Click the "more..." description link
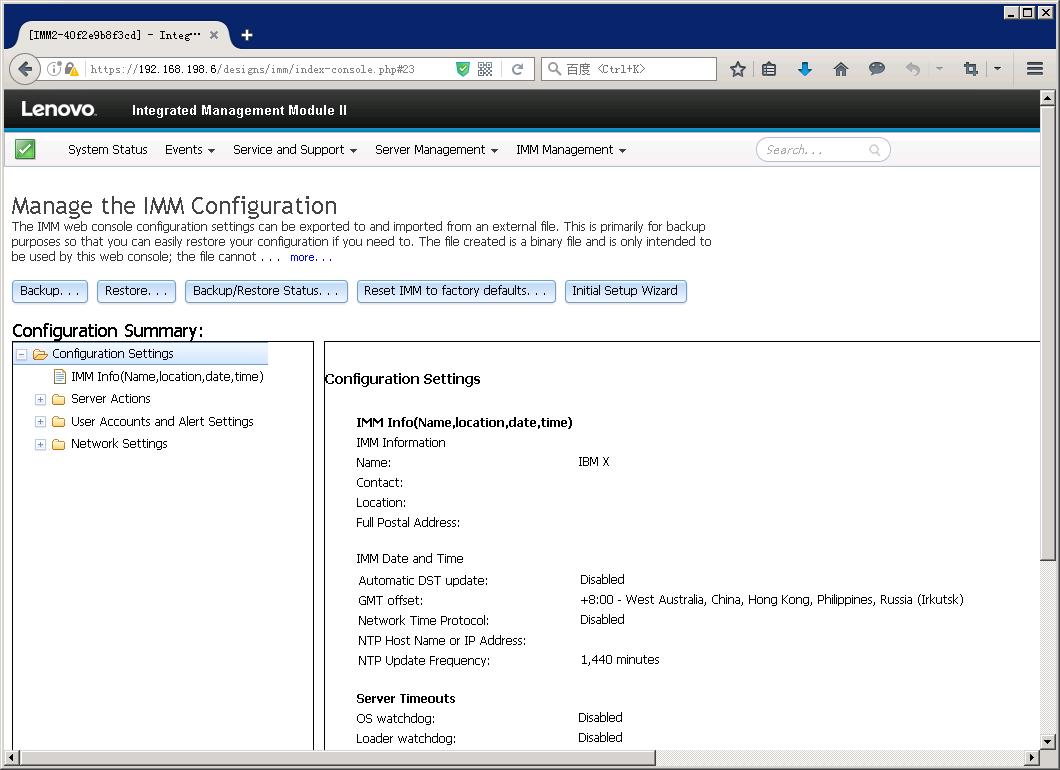 click(310, 258)
